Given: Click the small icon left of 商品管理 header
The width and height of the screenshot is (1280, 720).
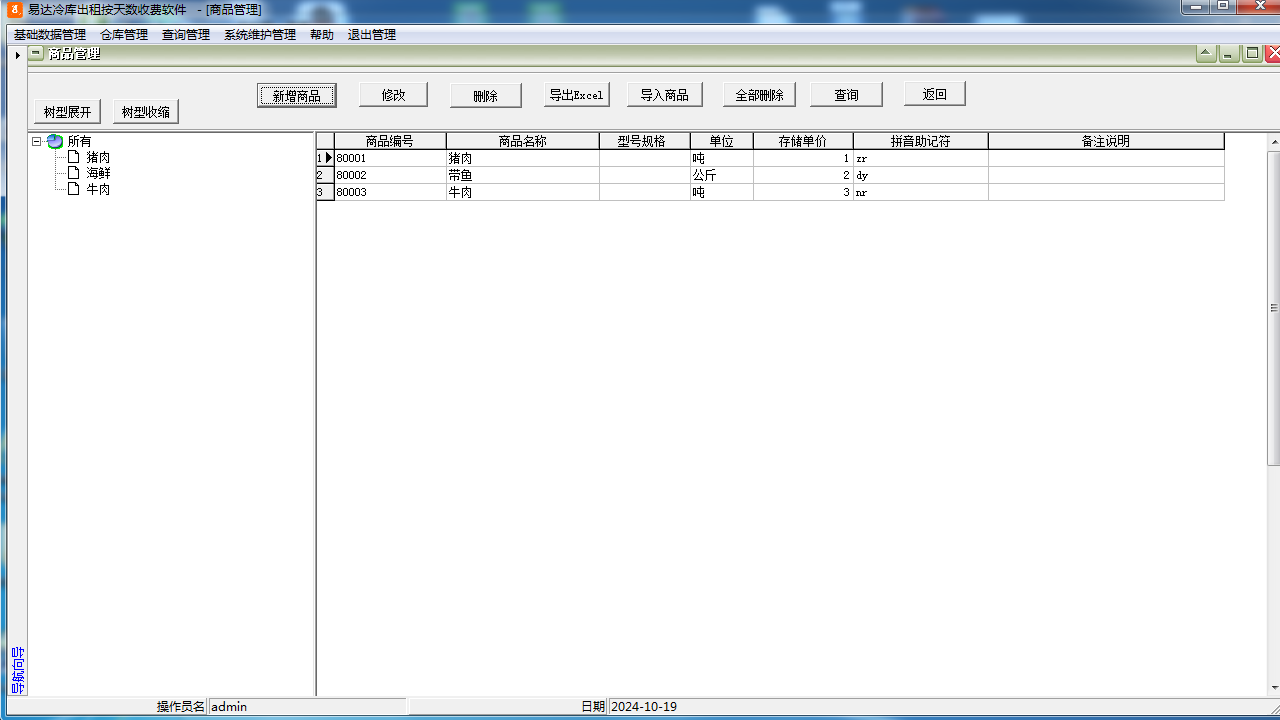Looking at the screenshot, I should 36,54.
